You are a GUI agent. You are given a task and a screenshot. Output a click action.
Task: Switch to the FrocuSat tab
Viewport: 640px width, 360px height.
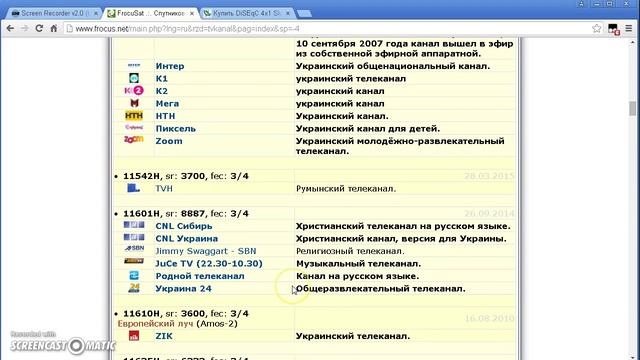click(151, 13)
